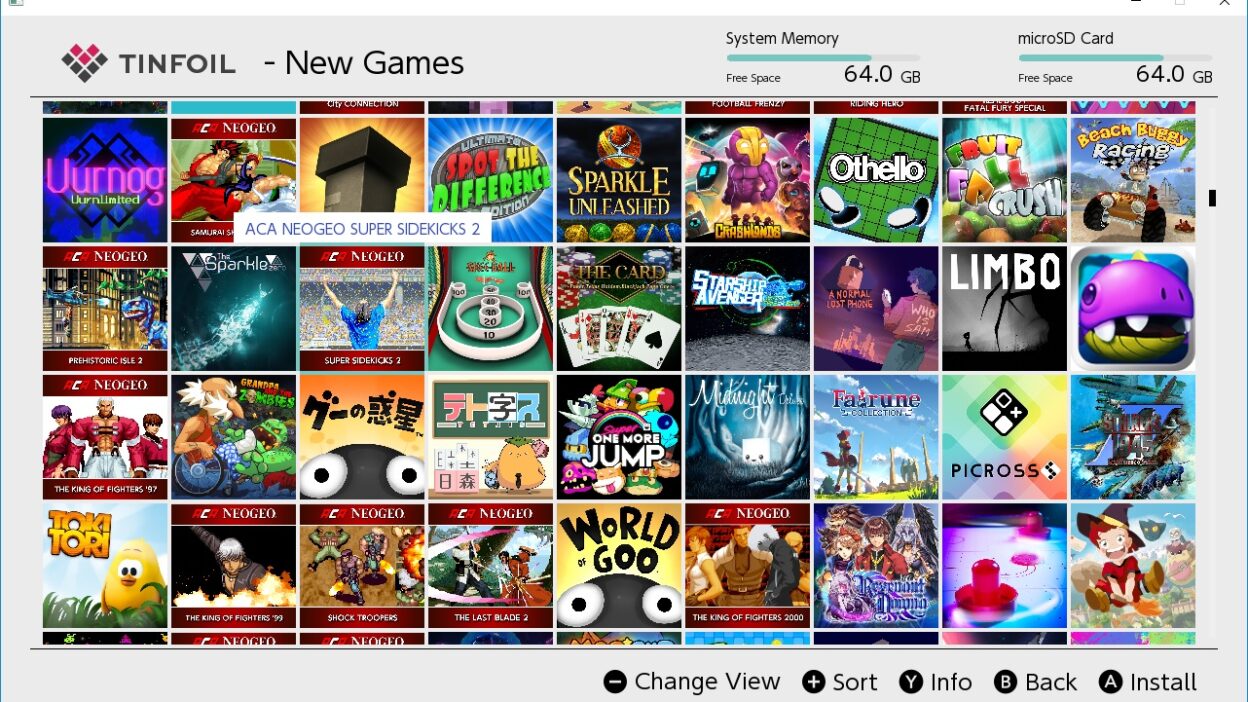Open Spot the Difference game icon
The height and width of the screenshot is (702, 1248).
pyautogui.click(x=490, y=180)
